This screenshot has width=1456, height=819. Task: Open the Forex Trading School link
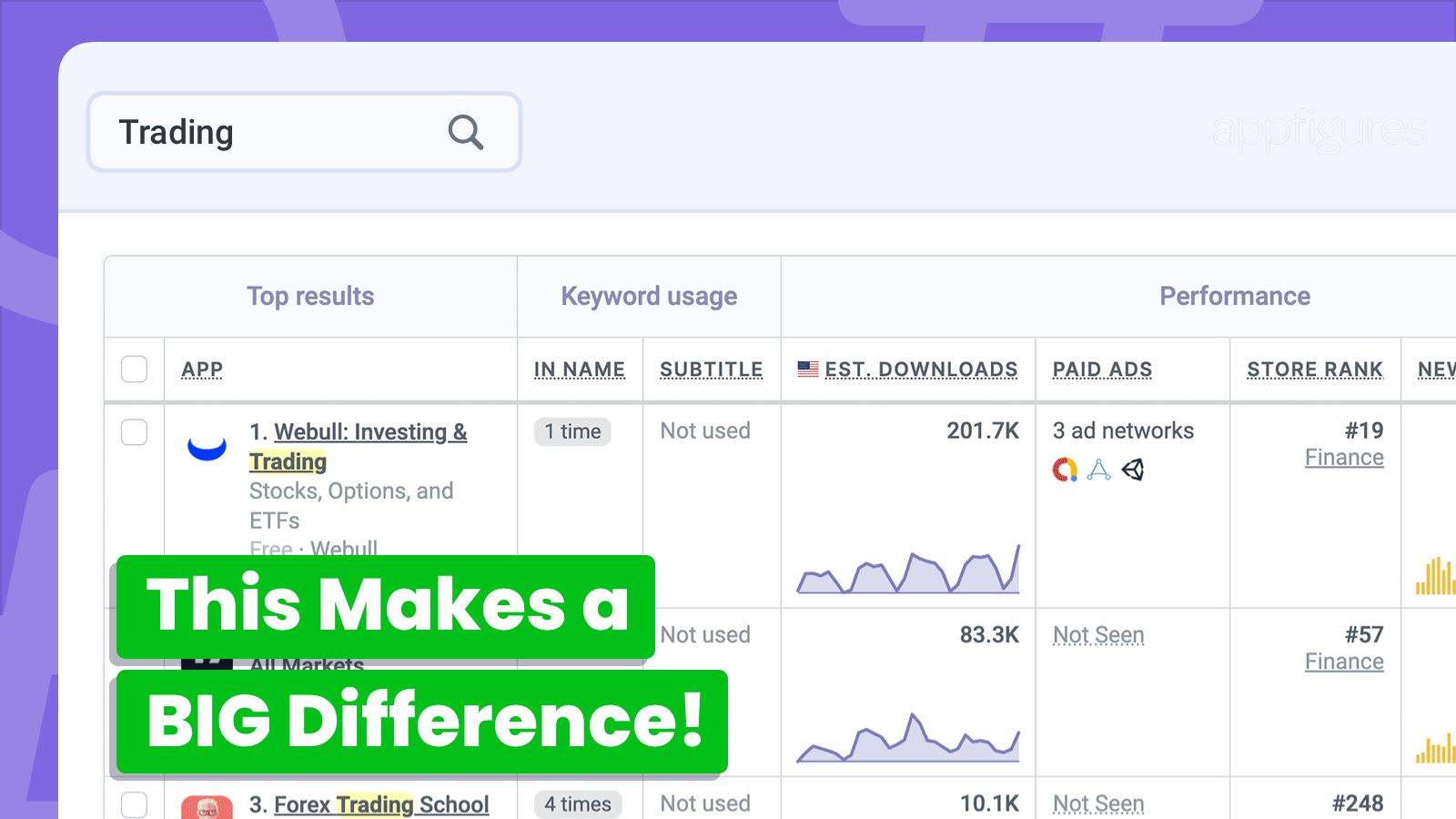381,804
